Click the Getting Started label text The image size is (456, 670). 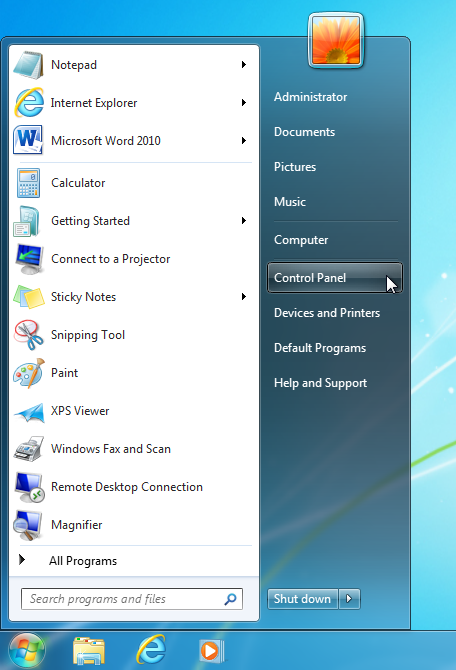point(90,221)
